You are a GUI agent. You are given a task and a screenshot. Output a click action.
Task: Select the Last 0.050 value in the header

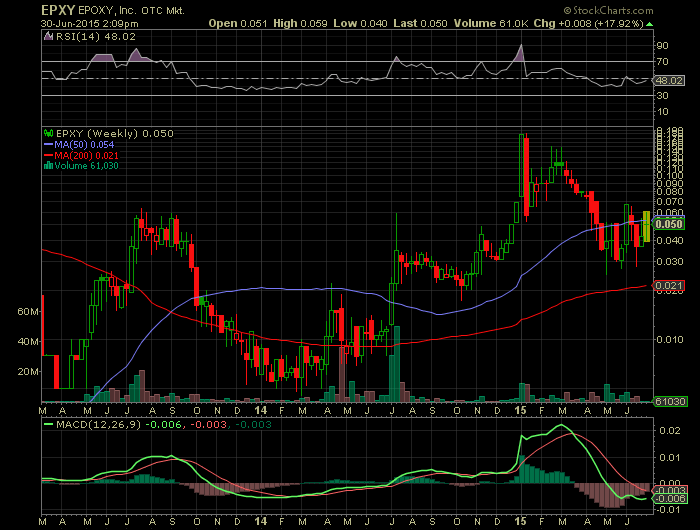pyautogui.click(x=420, y=24)
